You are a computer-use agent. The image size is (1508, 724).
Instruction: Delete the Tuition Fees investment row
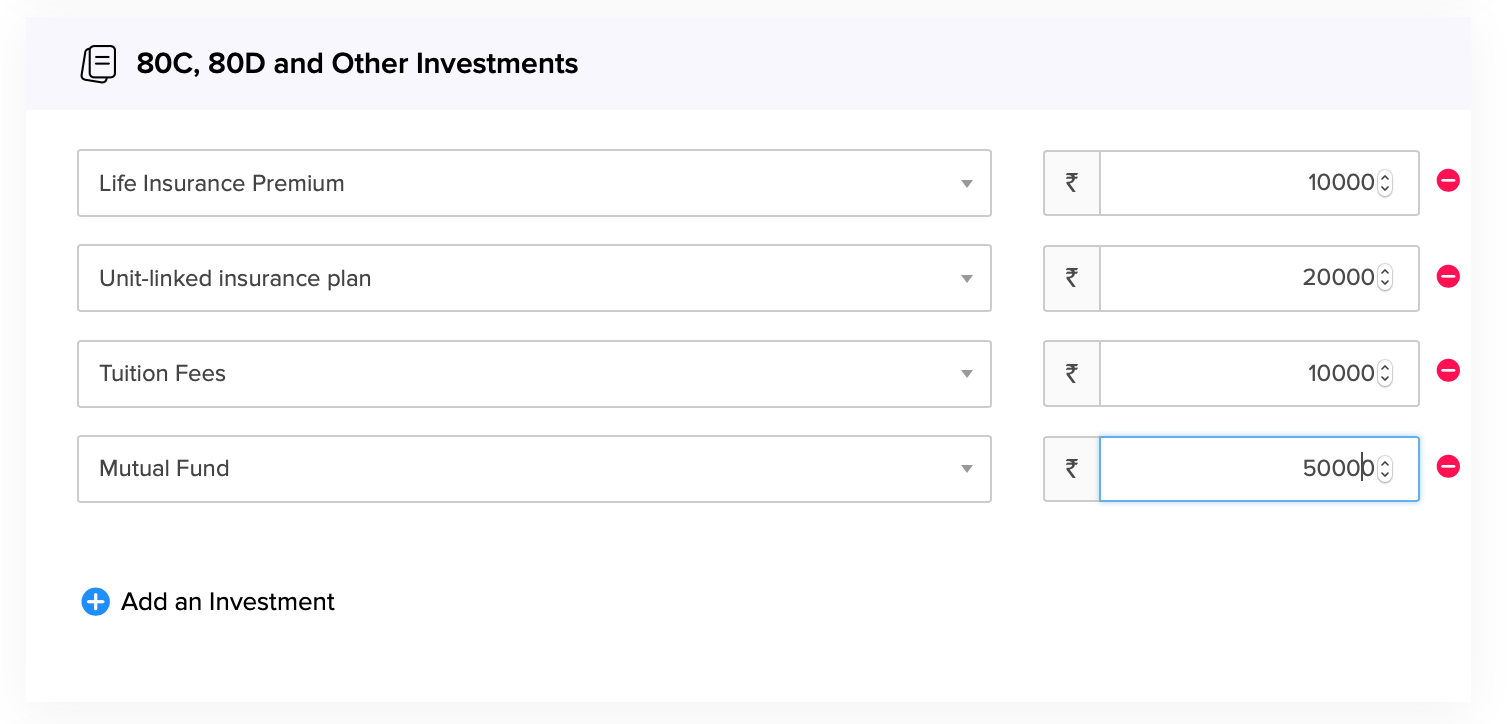1448,371
